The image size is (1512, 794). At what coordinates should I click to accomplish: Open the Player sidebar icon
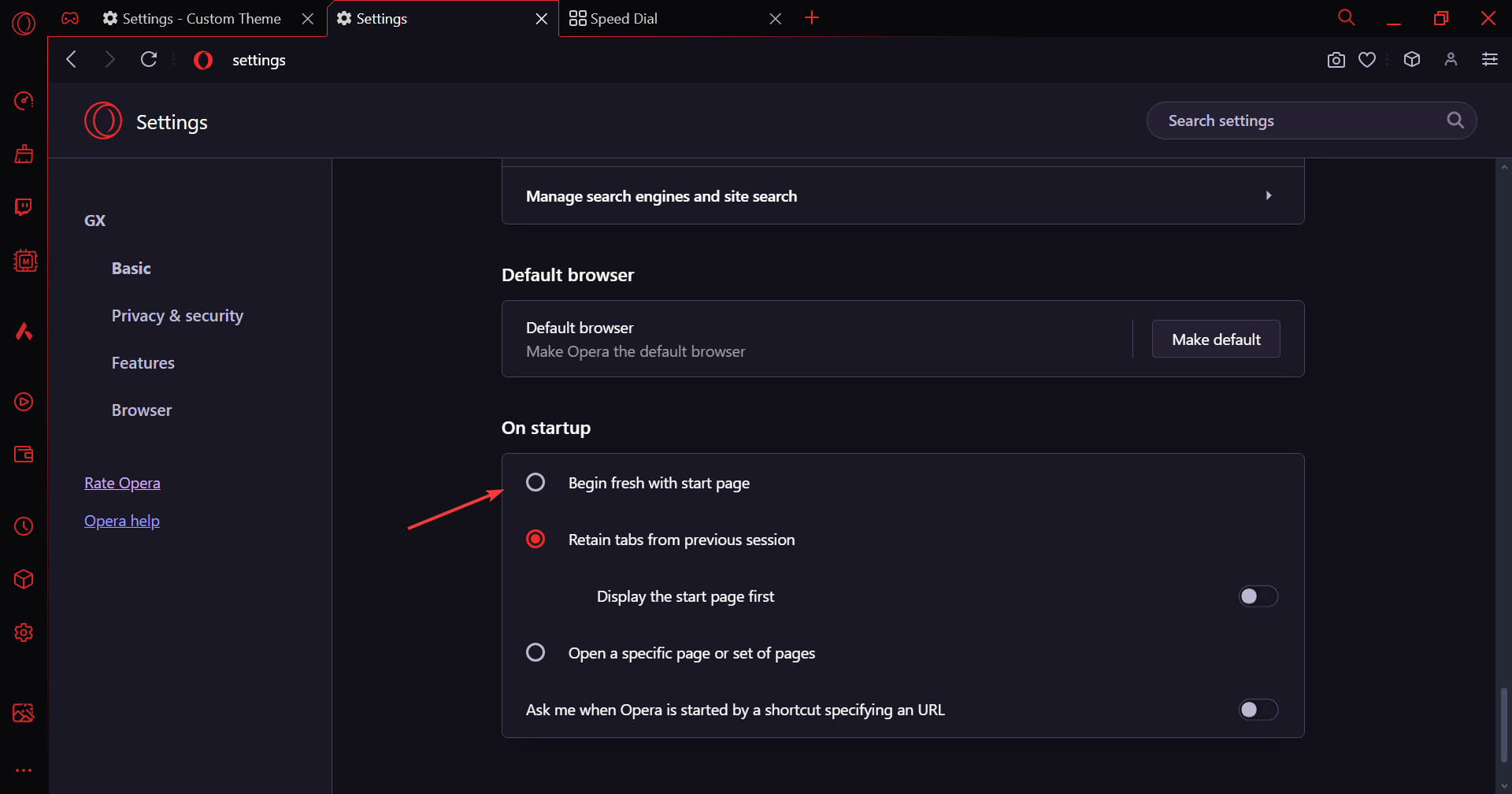click(x=24, y=402)
